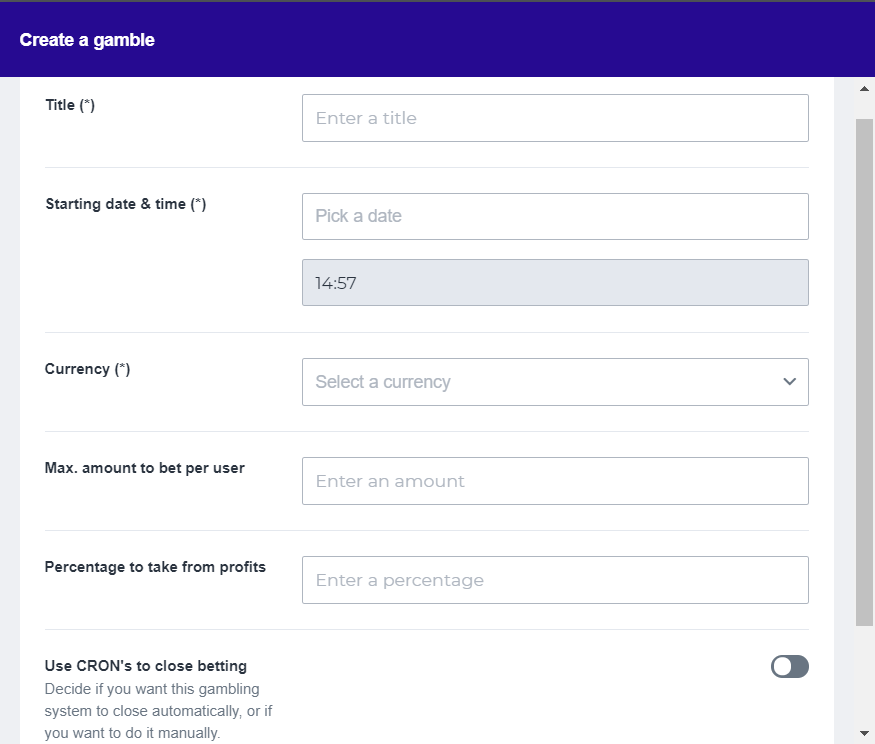The height and width of the screenshot is (744, 875).
Task: Click the currency dropdown chevron arrow
Action: pyautogui.click(x=790, y=382)
